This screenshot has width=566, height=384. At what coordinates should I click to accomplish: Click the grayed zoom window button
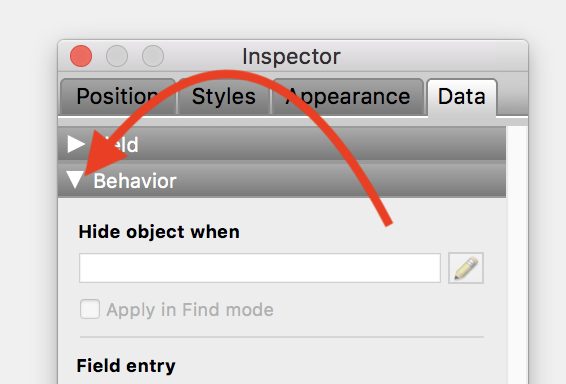(x=153, y=56)
